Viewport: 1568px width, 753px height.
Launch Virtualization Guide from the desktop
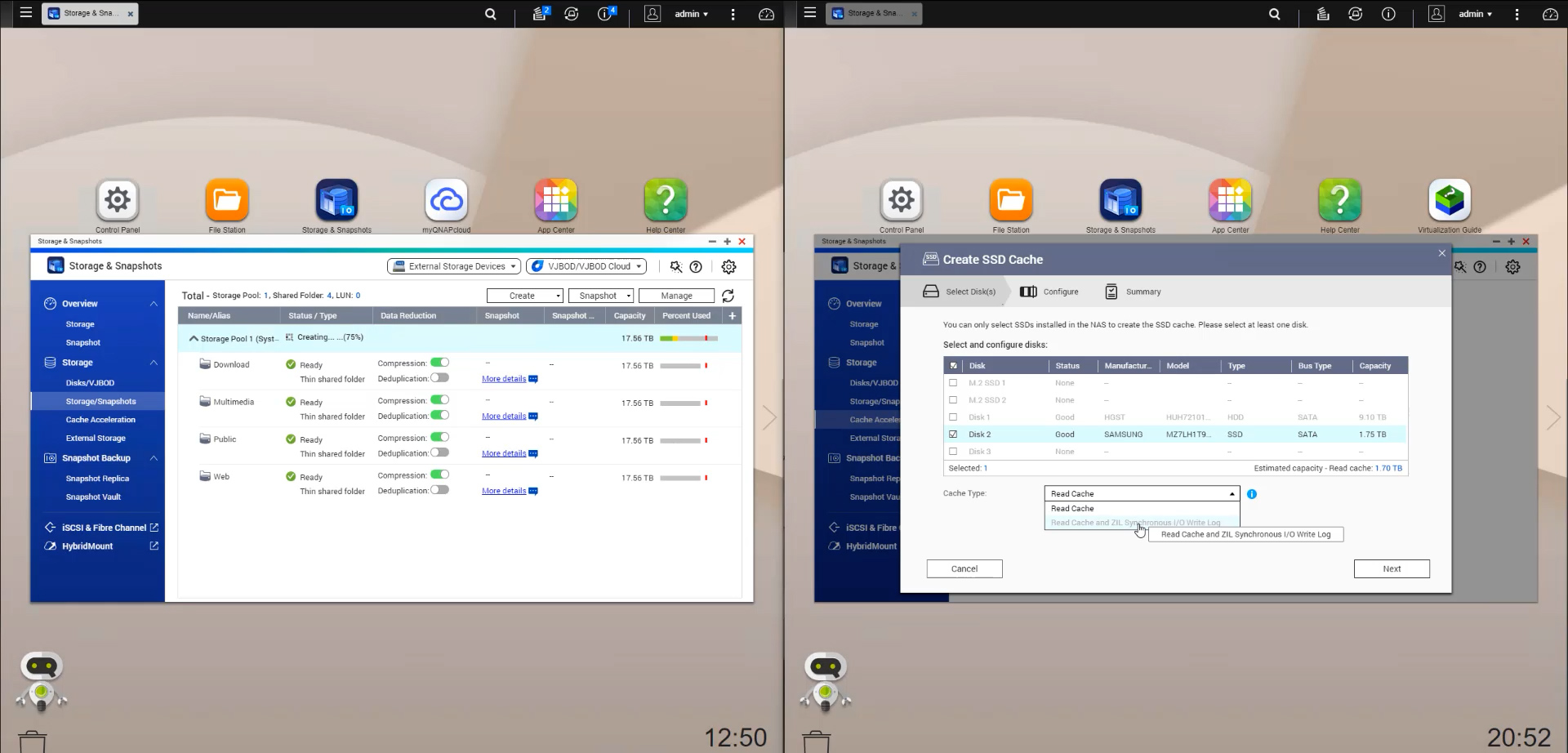coord(1449,201)
